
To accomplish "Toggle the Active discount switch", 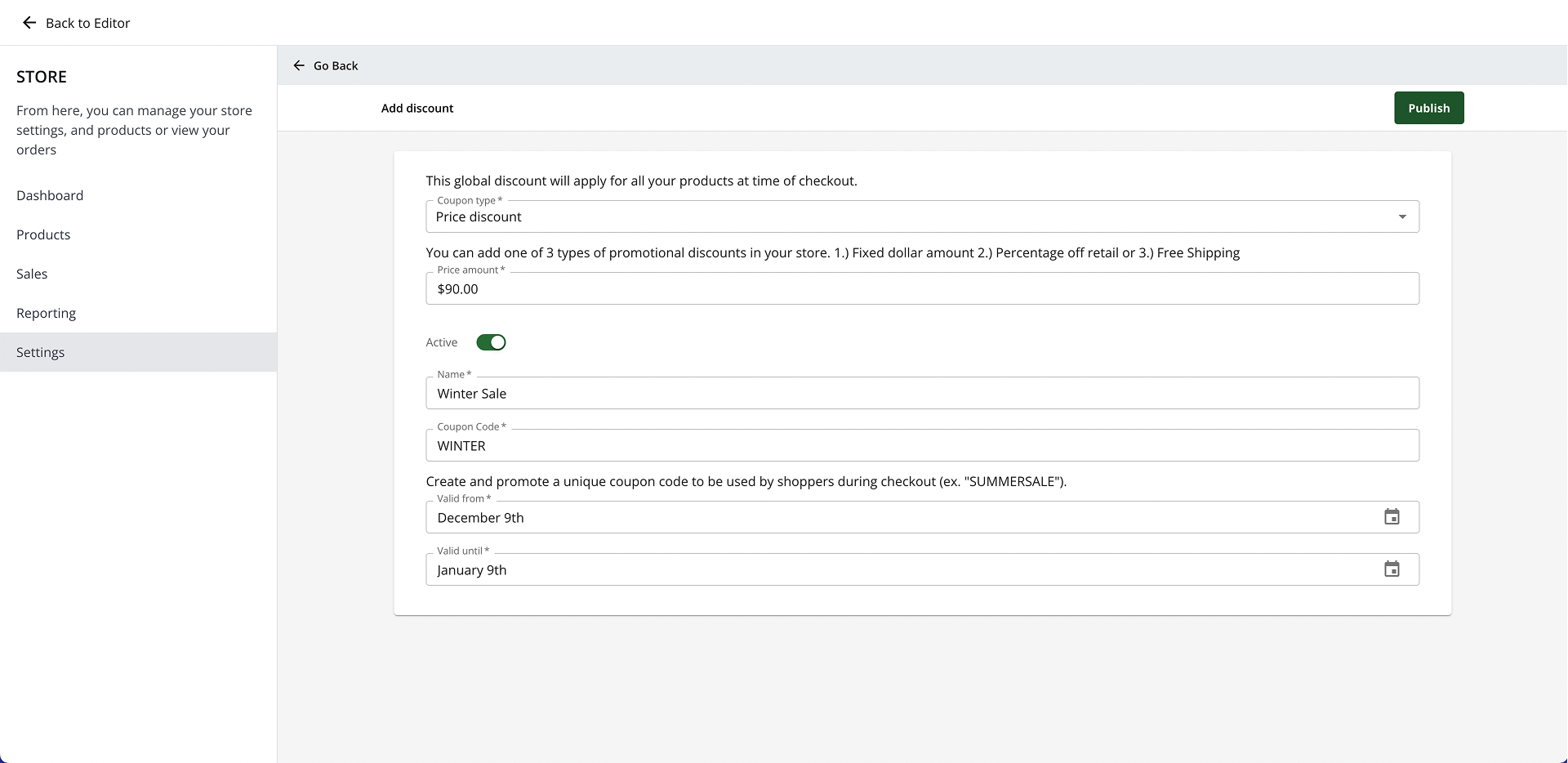I will click(x=491, y=342).
